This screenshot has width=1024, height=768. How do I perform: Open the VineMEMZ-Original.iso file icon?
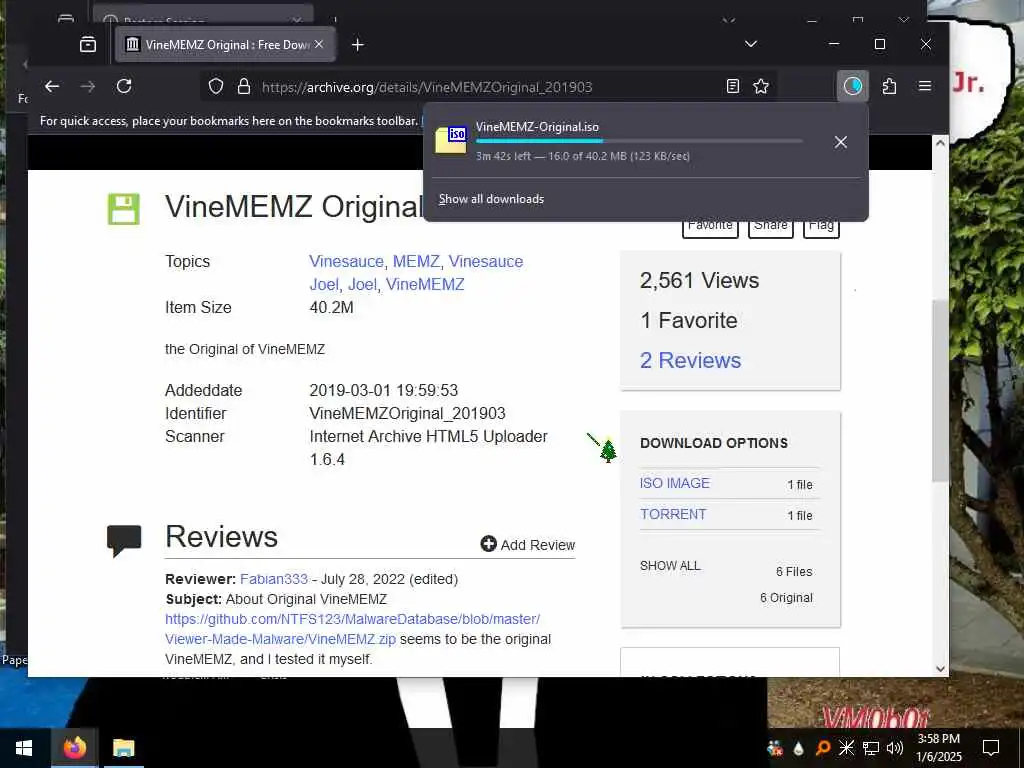click(x=451, y=140)
